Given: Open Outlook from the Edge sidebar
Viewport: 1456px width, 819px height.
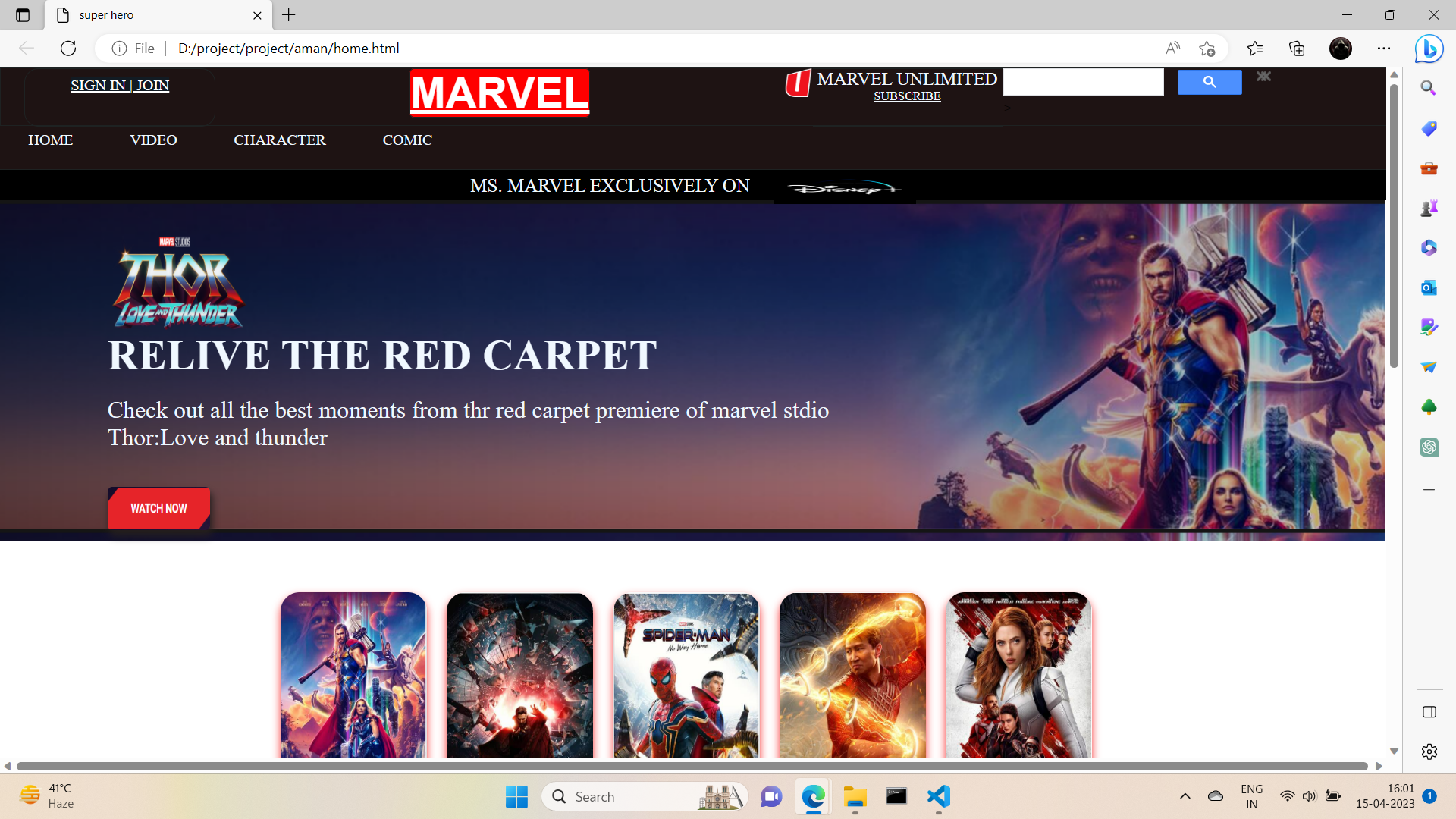Looking at the screenshot, I should click(1429, 287).
